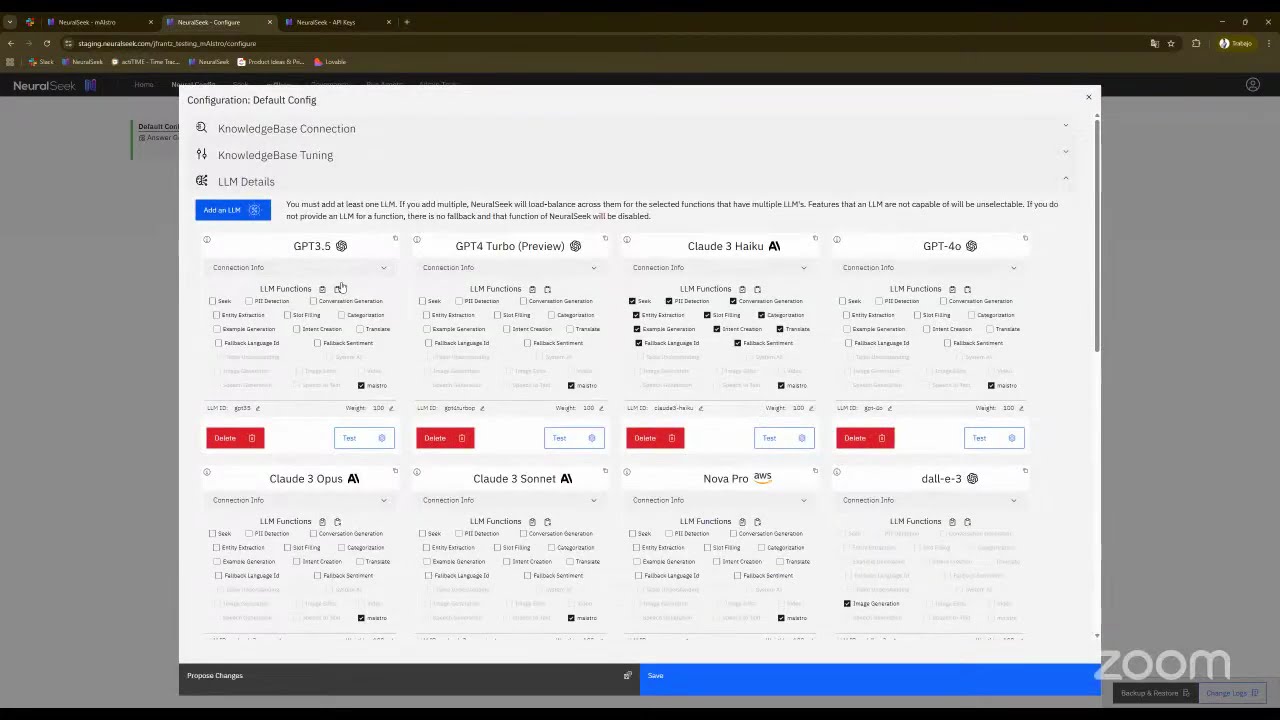Expand Connection Info for Nova Pro
This screenshot has width=1280, height=720.
pos(719,500)
